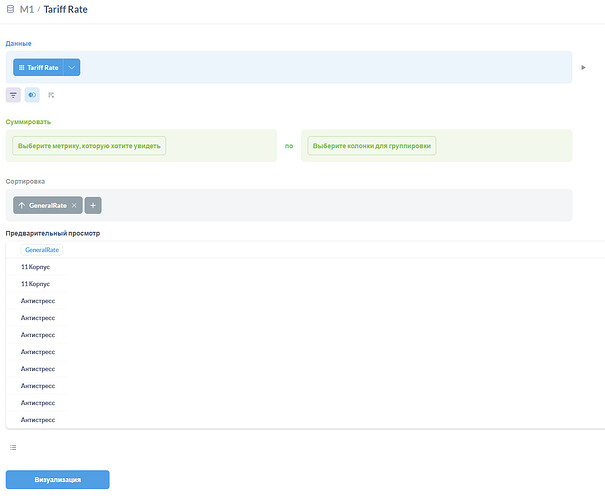Image resolution: width=605 pixels, height=500 pixels.
Task: Run preview with the play arrow
Action: click(584, 67)
